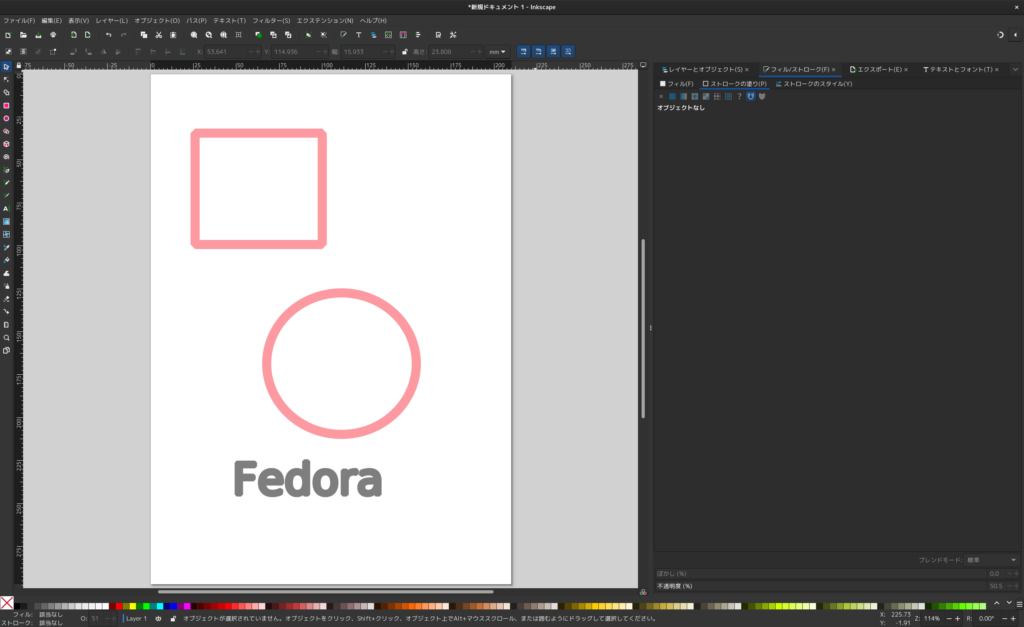This screenshot has width=1024, height=627.
Task: Expand the dock panel tabs chevron
Action: (x=1015, y=69)
